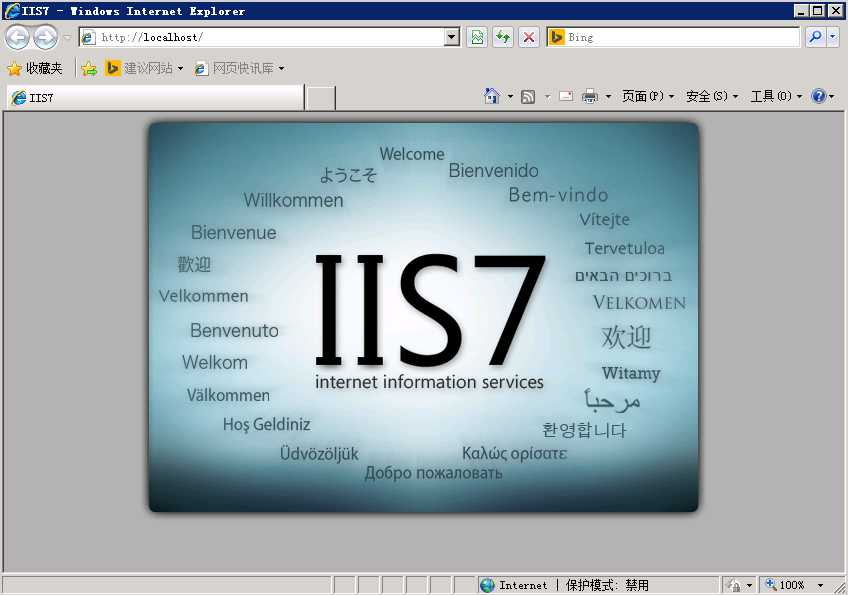
Task: Print the page with printer icon
Action: (x=589, y=97)
